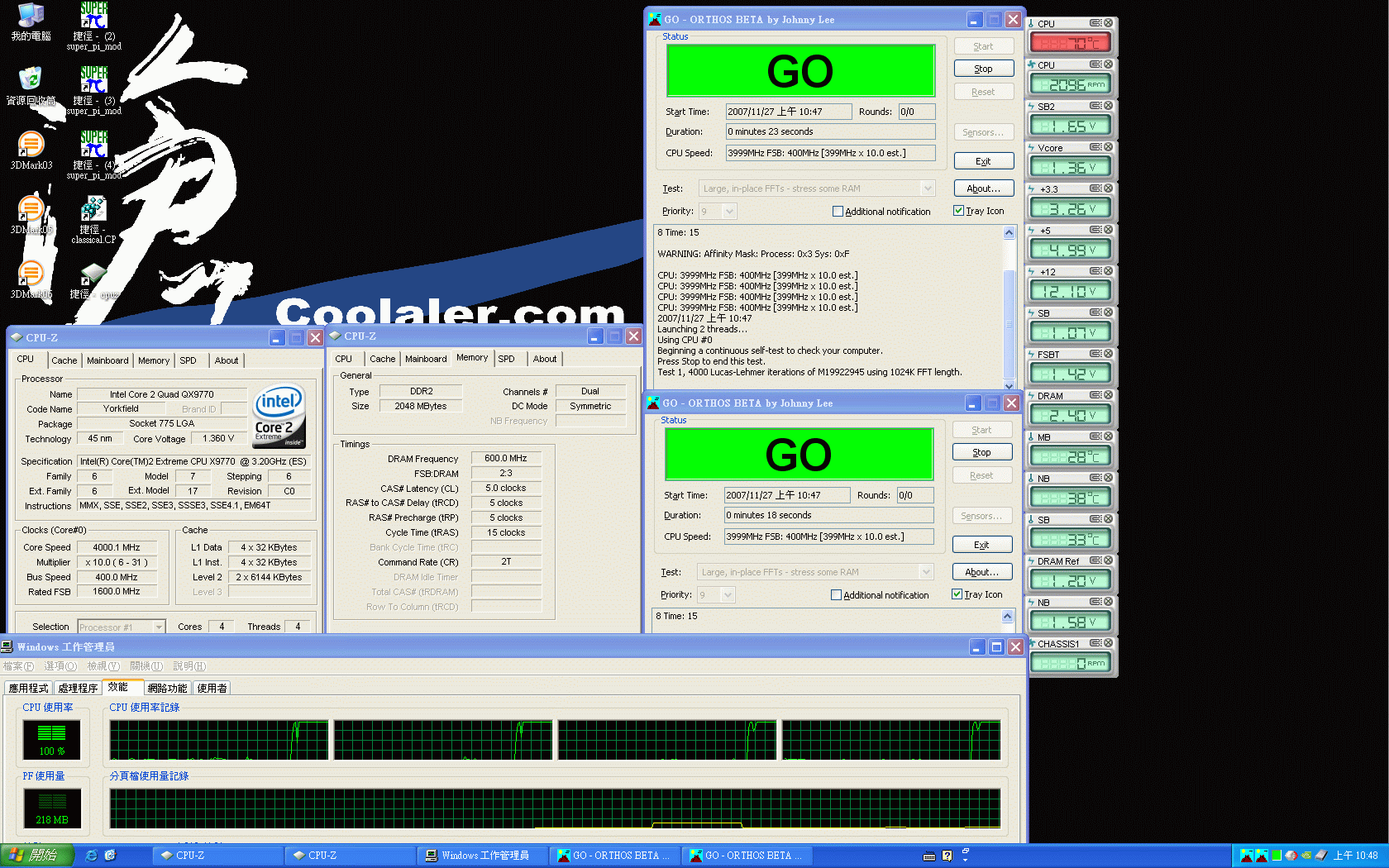Screen dimensions: 1389x868
Task: Open the Priority dropdown in upper Orthos window
Action: tap(729, 212)
